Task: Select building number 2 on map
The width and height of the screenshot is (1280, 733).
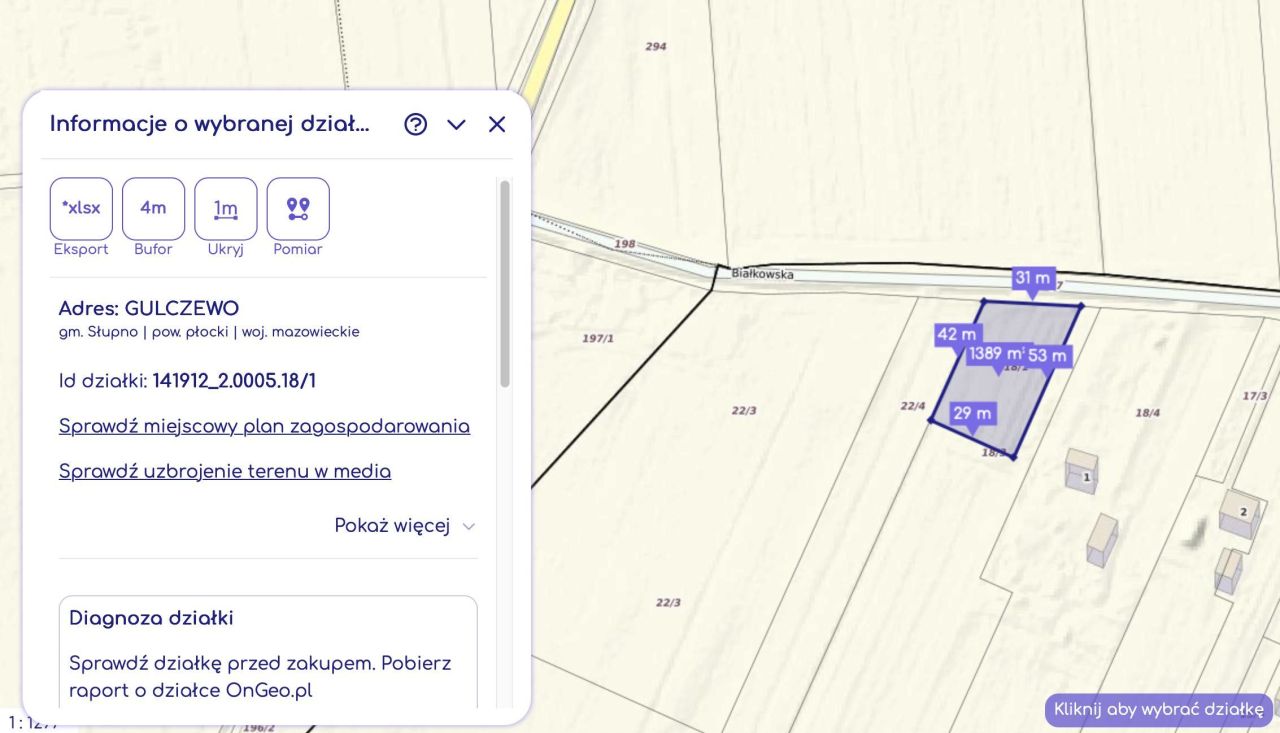Action: click(1236, 513)
